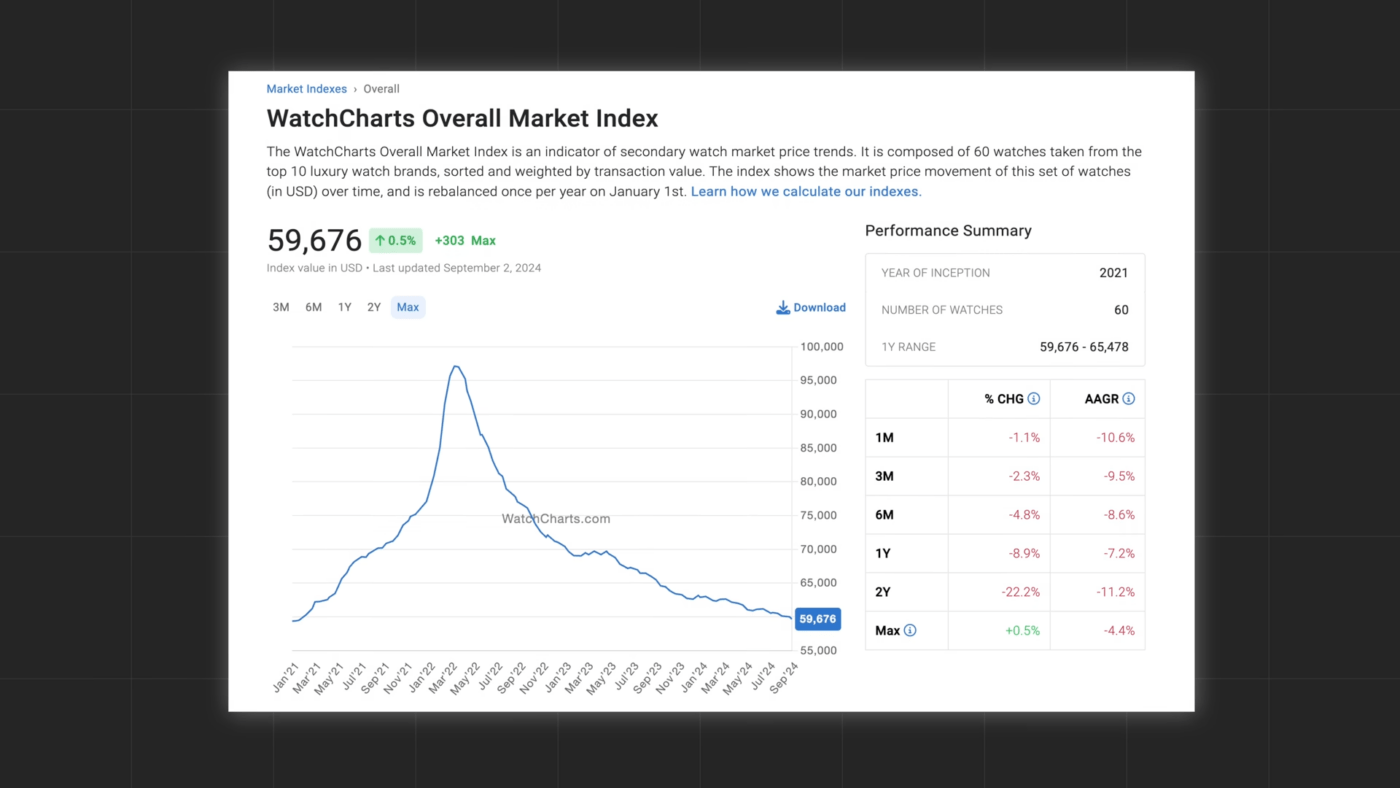Click the '1Y RANGE' label
Image resolution: width=1400 pixels, height=788 pixels.
[x=909, y=347]
